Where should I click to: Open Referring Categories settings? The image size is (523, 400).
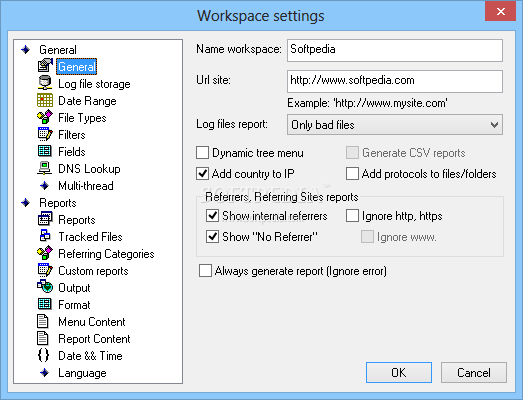click(106, 254)
